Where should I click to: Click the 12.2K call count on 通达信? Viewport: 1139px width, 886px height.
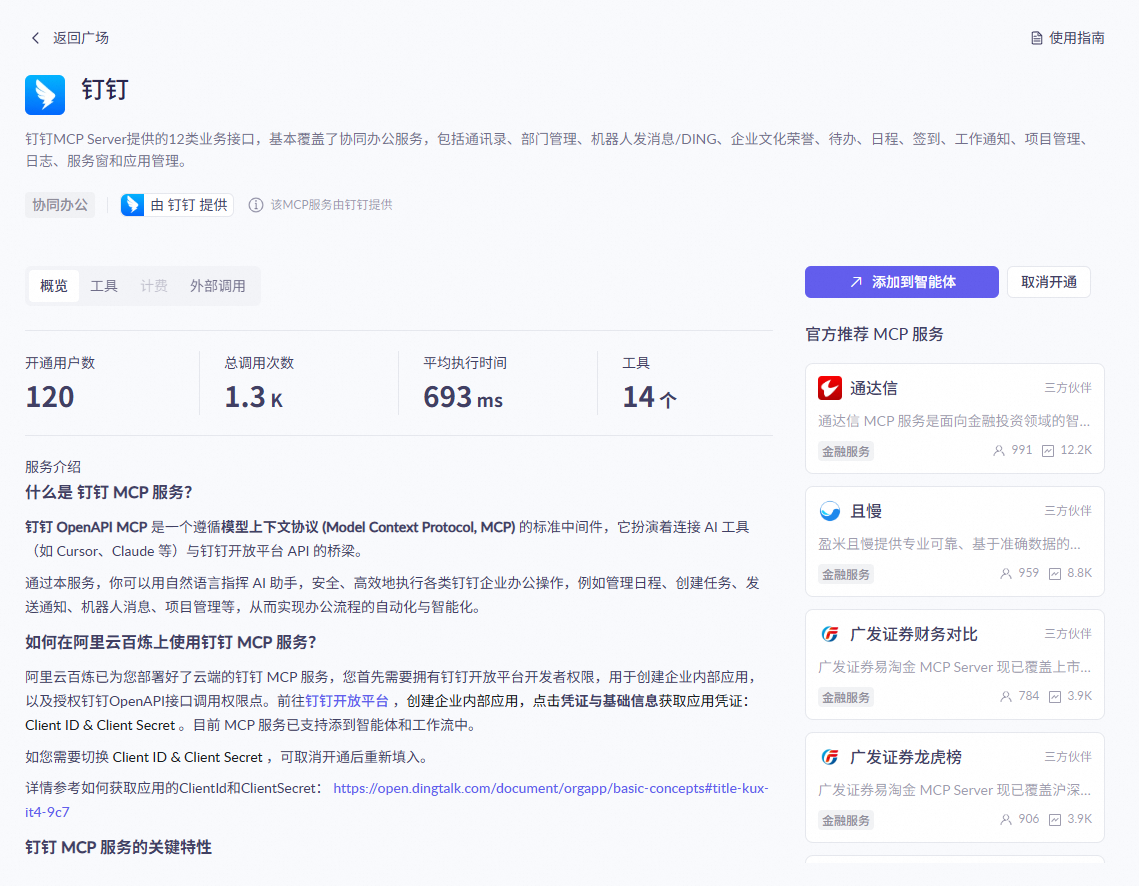coord(1076,450)
